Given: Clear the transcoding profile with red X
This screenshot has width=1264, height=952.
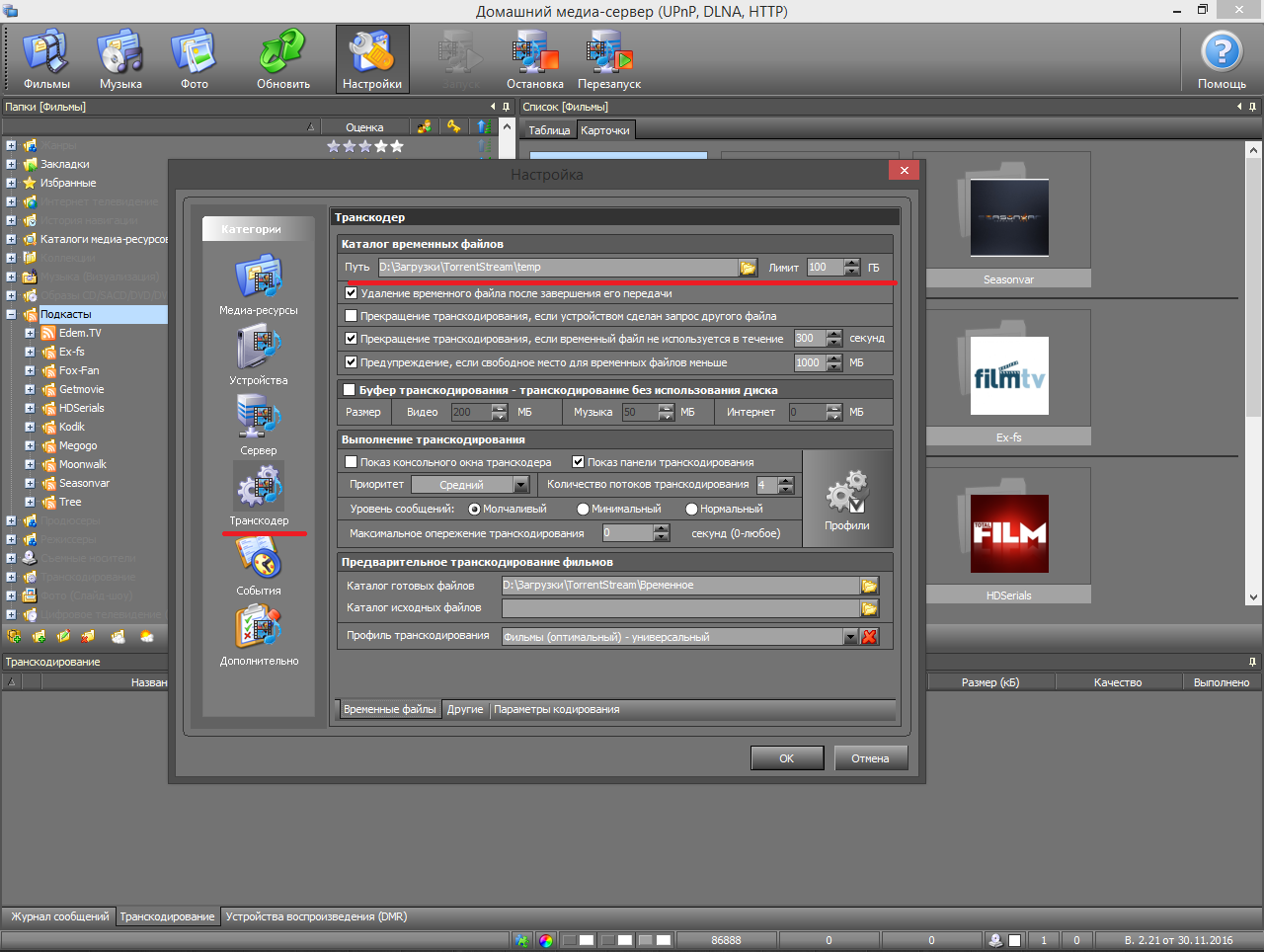Looking at the screenshot, I should click(x=869, y=637).
